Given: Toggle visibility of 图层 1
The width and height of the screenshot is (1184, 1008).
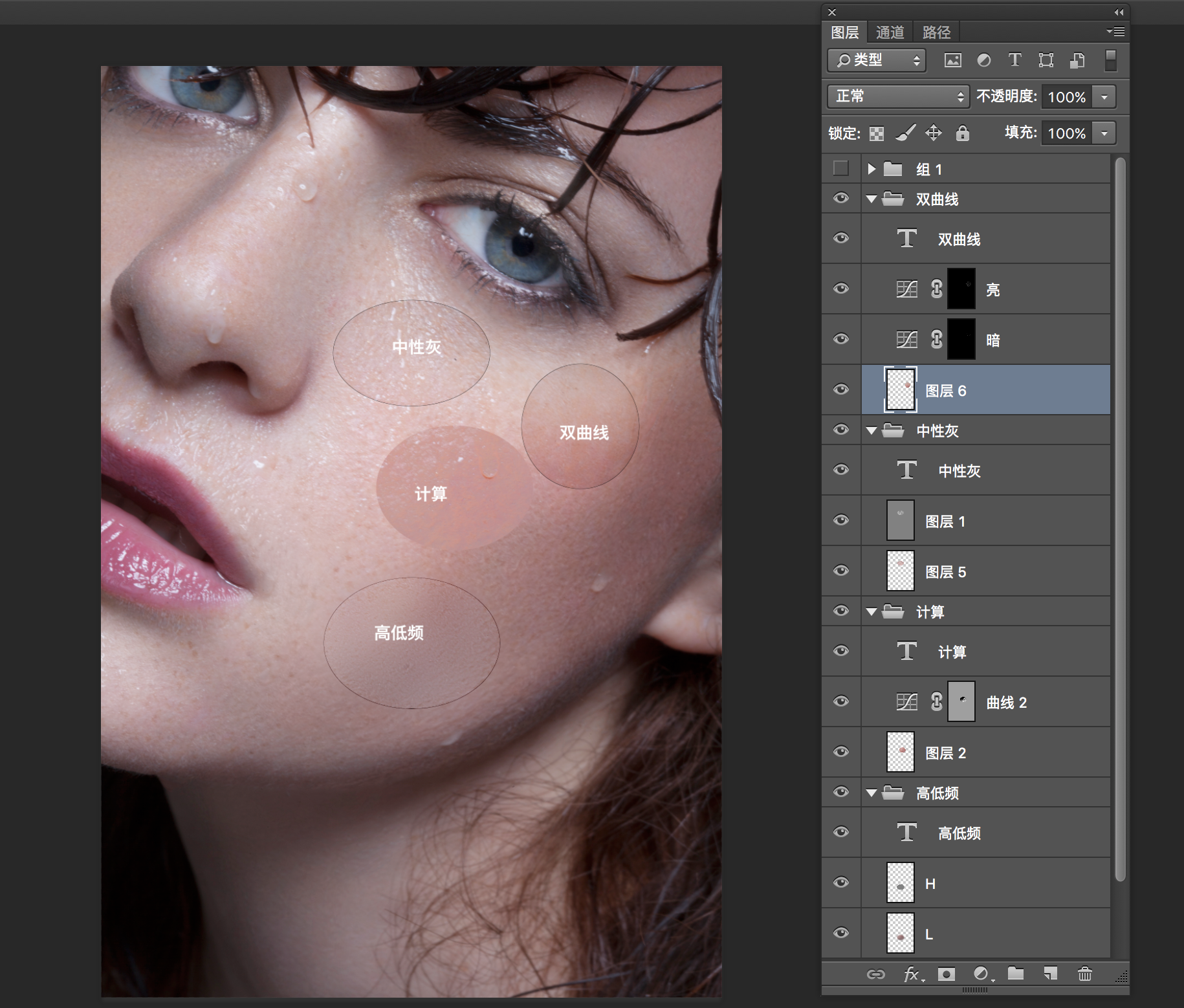Looking at the screenshot, I should [x=841, y=520].
